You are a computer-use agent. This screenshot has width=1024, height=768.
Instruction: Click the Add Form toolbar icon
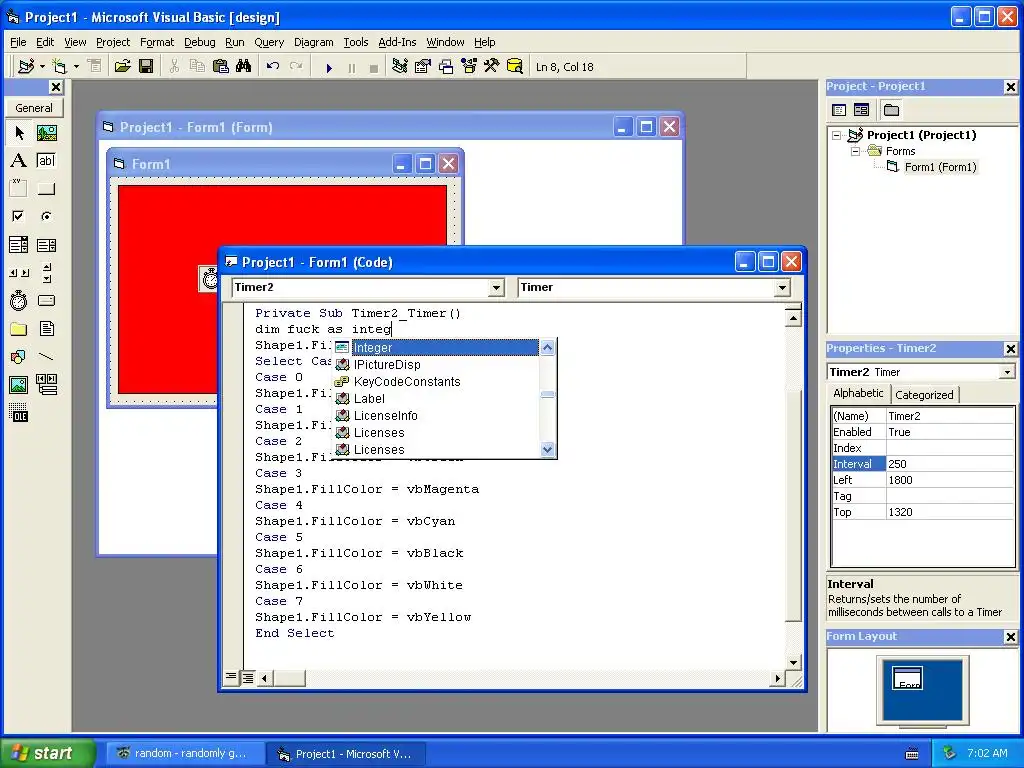tap(60, 66)
